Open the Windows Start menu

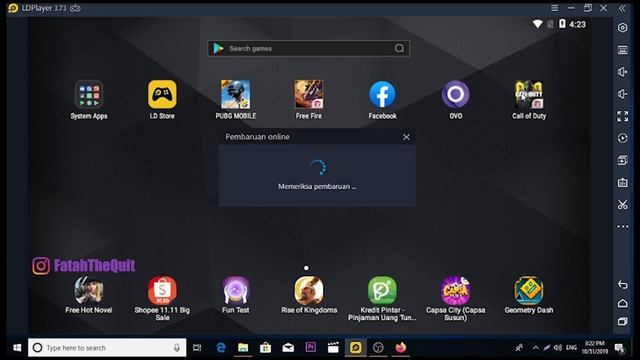[x=17, y=348]
